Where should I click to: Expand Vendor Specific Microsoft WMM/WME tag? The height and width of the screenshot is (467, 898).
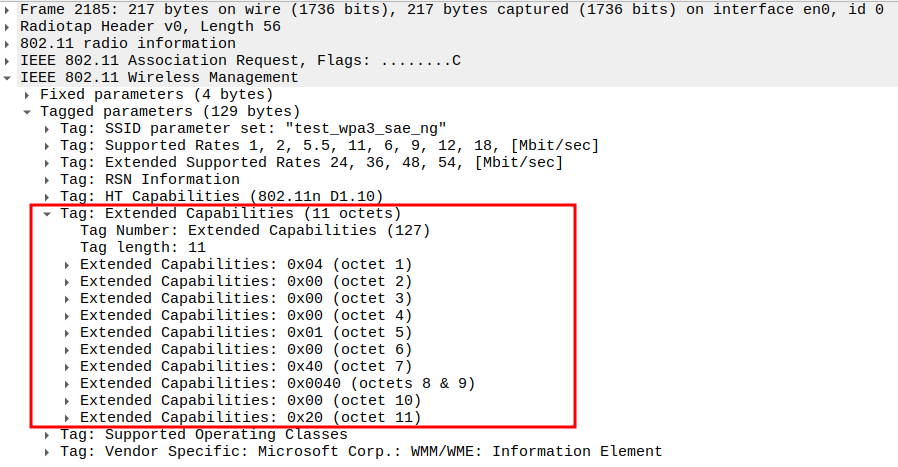click(x=48, y=451)
